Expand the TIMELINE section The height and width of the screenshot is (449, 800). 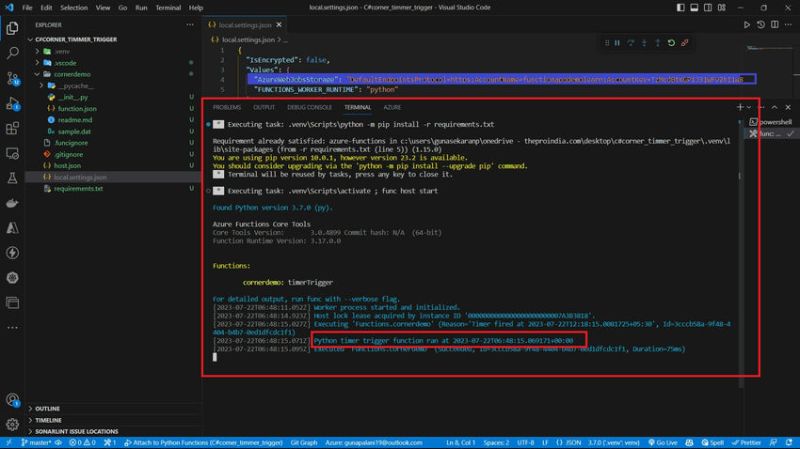pos(48,420)
